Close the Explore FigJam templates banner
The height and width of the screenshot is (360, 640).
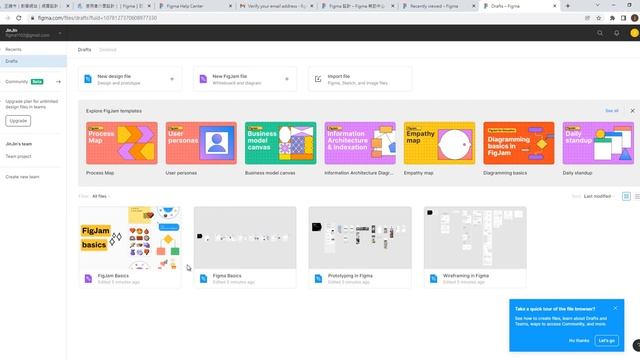click(632, 111)
